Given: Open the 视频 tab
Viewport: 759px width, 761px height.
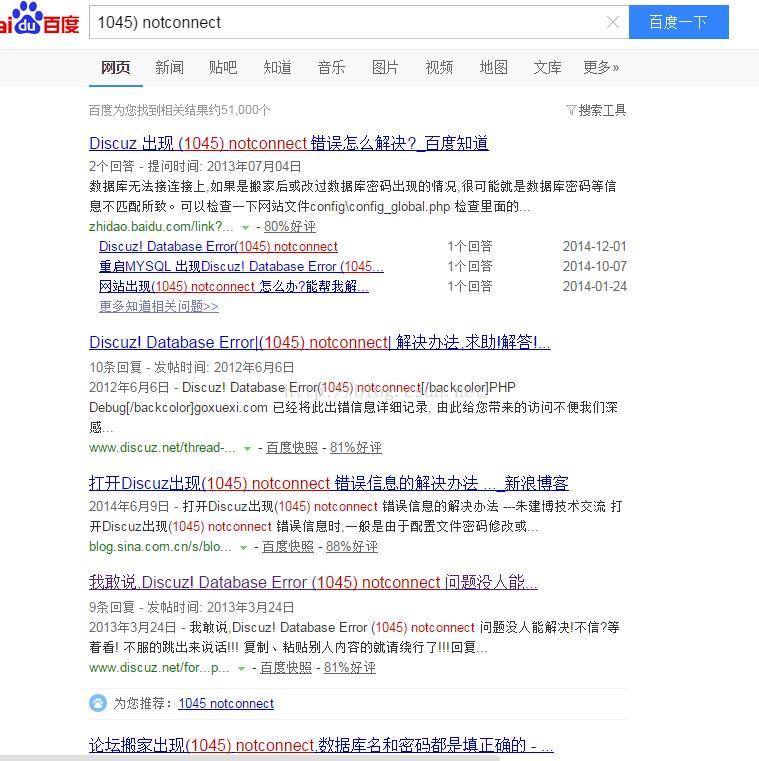Looking at the screenshot, I should pos(439,67).
